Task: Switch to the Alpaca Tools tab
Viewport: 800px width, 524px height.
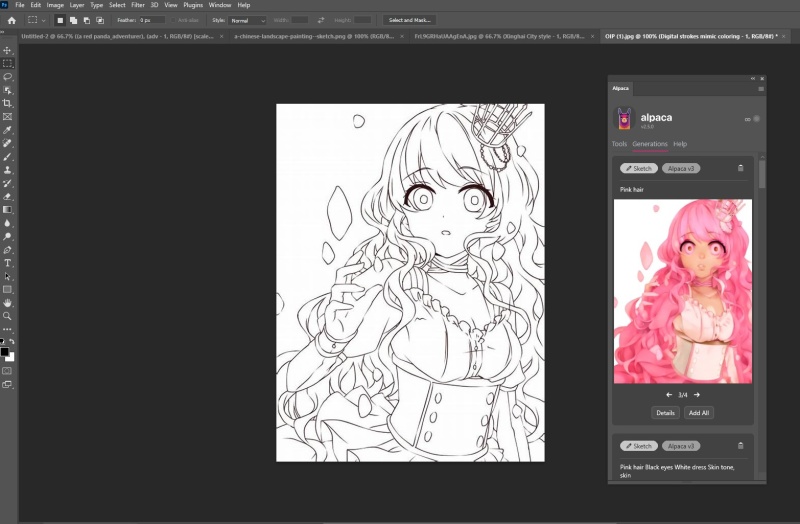Action: click(x=619, y=144)
